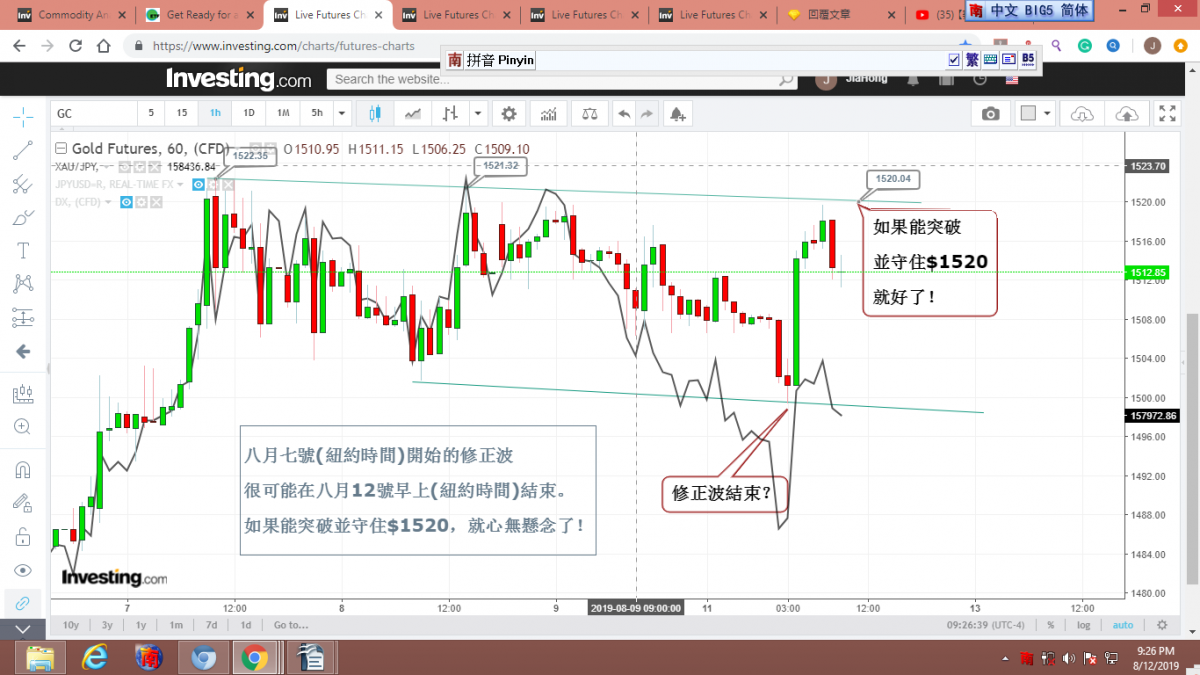Open the interval dropdown arrow
1200x675 pixels.
coord(342,113)
